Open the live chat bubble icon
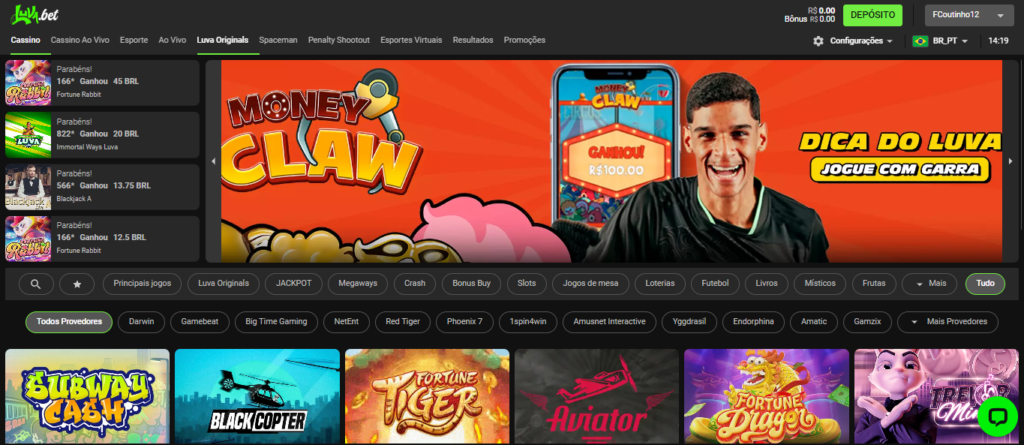This screenshot has height=445, width=1024. (997, 416)
